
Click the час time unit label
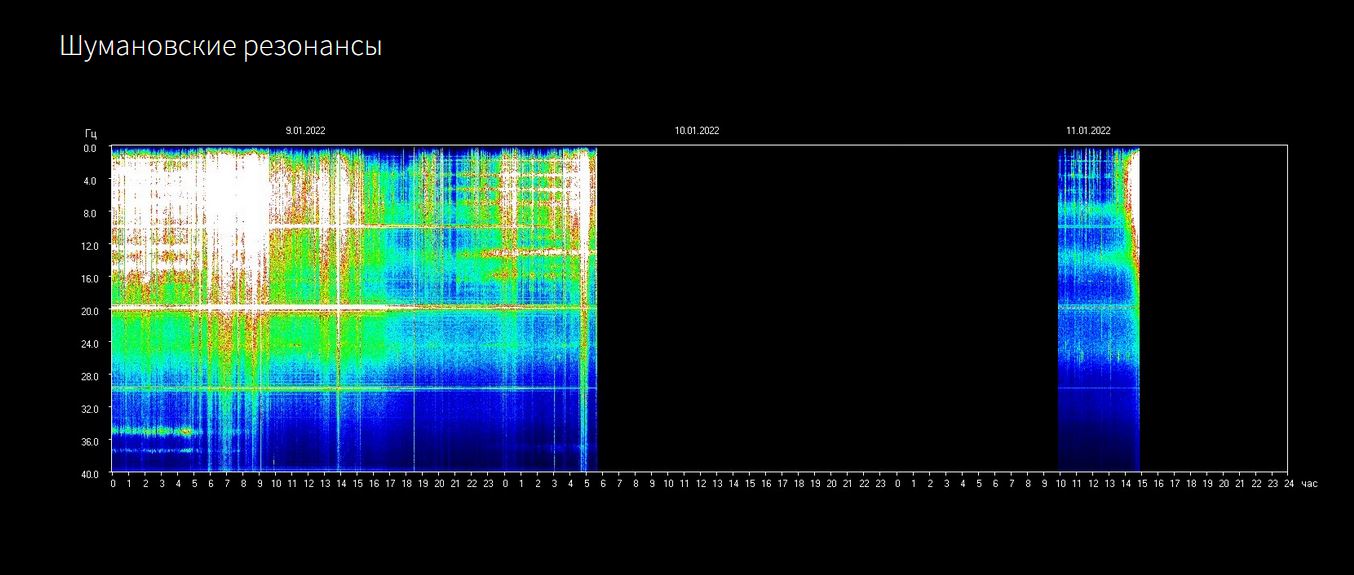(x=1309, y=484)
